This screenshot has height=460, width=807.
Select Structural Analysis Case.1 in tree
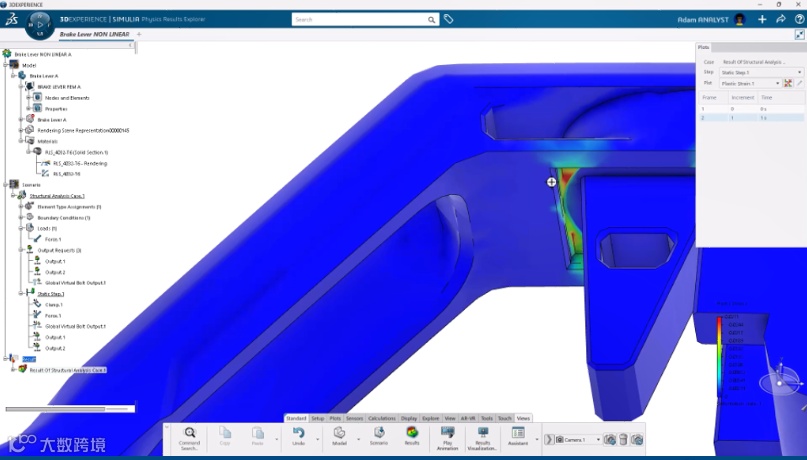(x=57, y=196)
